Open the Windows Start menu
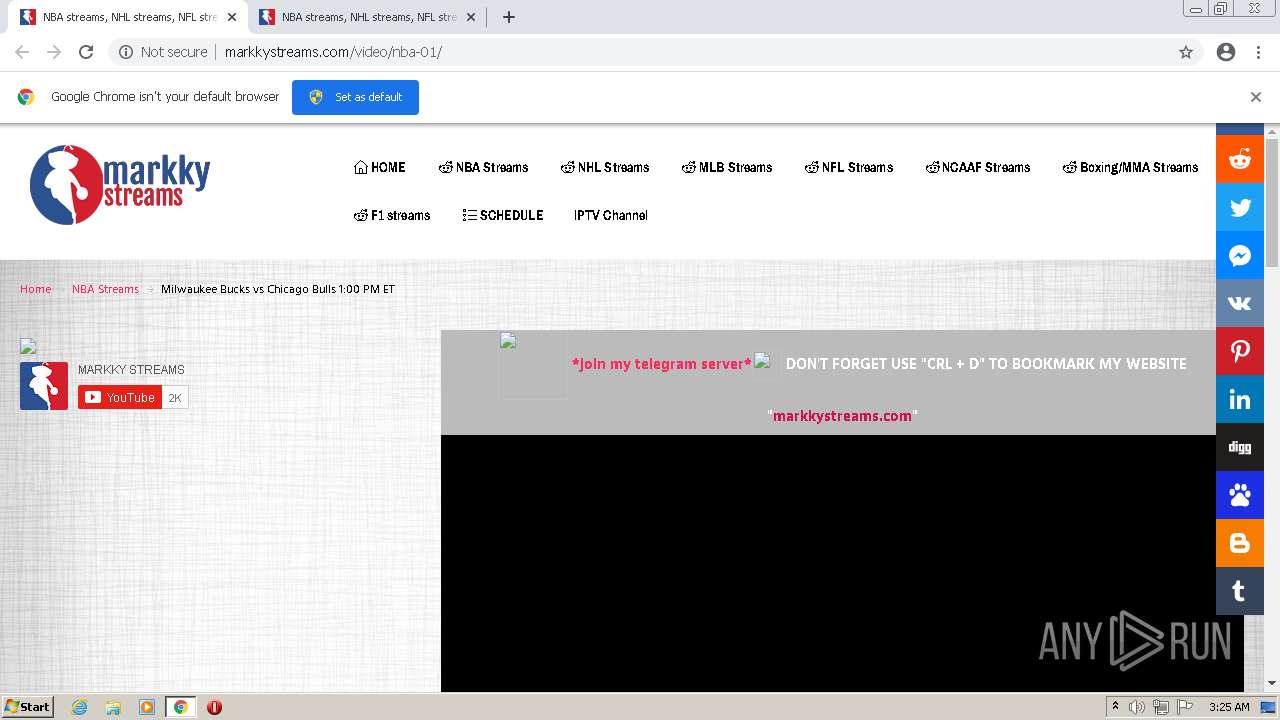Screen dimensions: 1280x720 tap(28, 706)
